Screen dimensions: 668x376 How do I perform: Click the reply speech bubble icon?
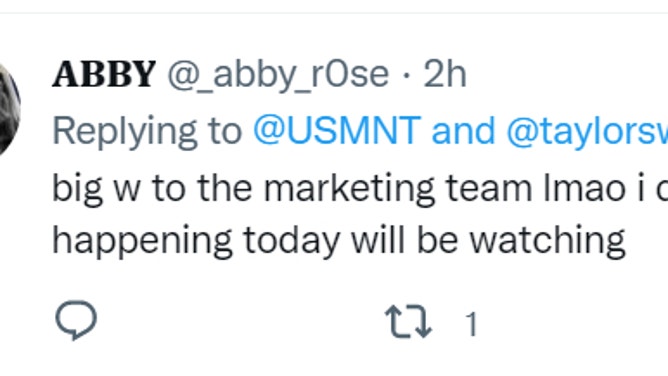(76, 320)
